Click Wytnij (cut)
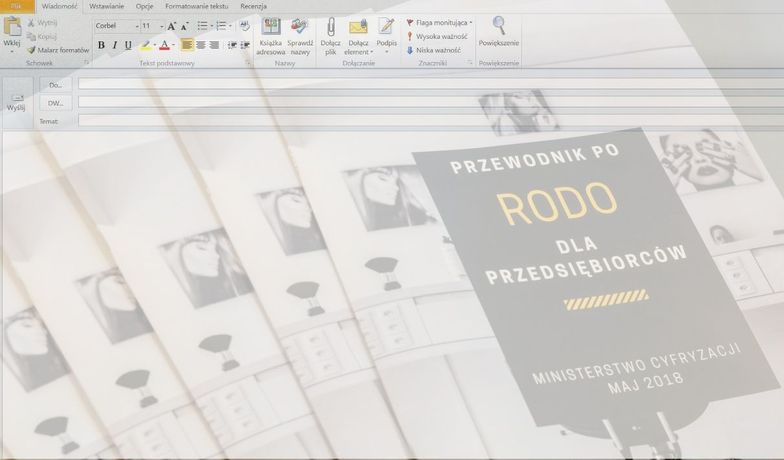This screenshot has width=784, height=460. tap(42, 22)
